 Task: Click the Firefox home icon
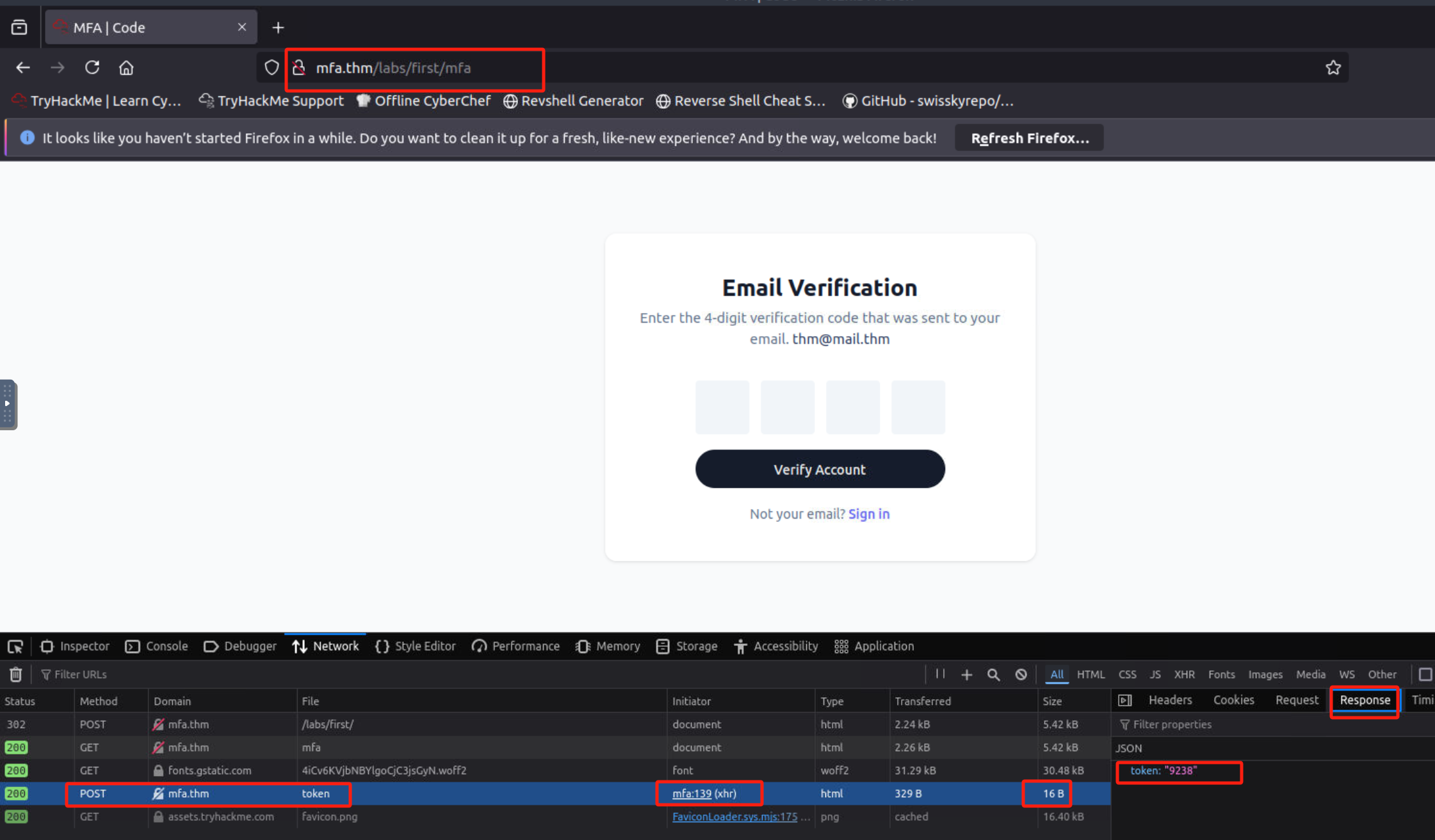coord(126,67)
